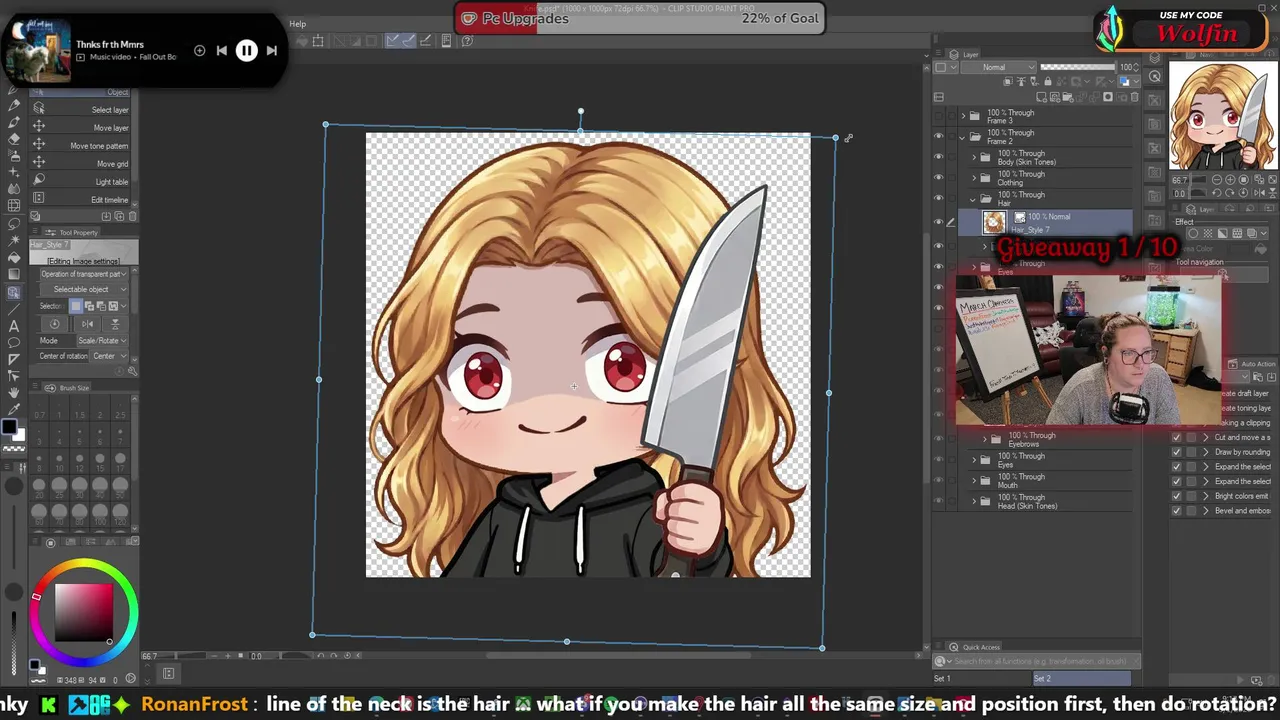1280x720 pixels.
Task: Hide the Frame 2 folder
Action: (x=938, y=137)
